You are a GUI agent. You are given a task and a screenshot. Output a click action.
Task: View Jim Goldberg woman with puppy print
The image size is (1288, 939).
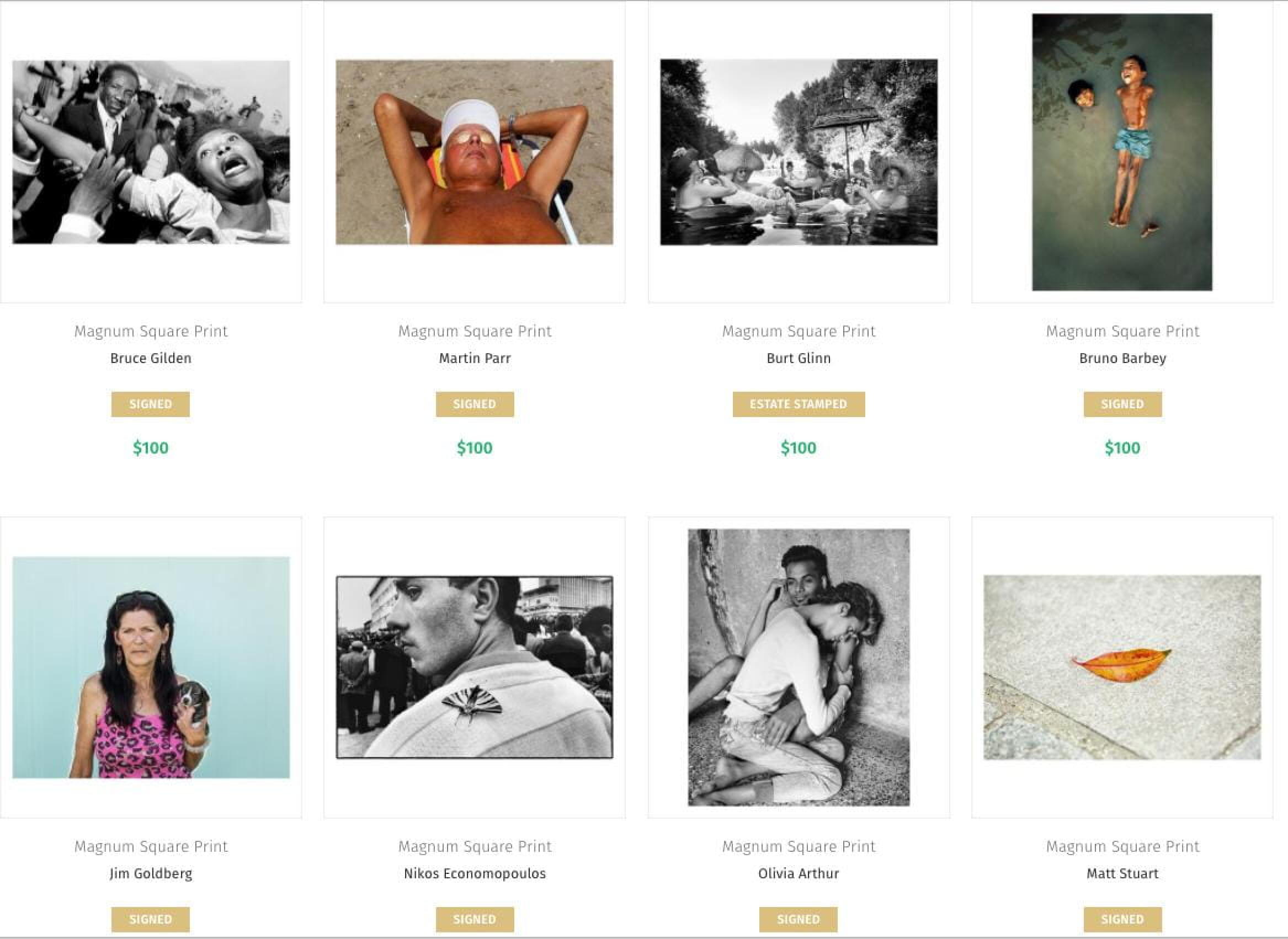(x=151, y=667)
